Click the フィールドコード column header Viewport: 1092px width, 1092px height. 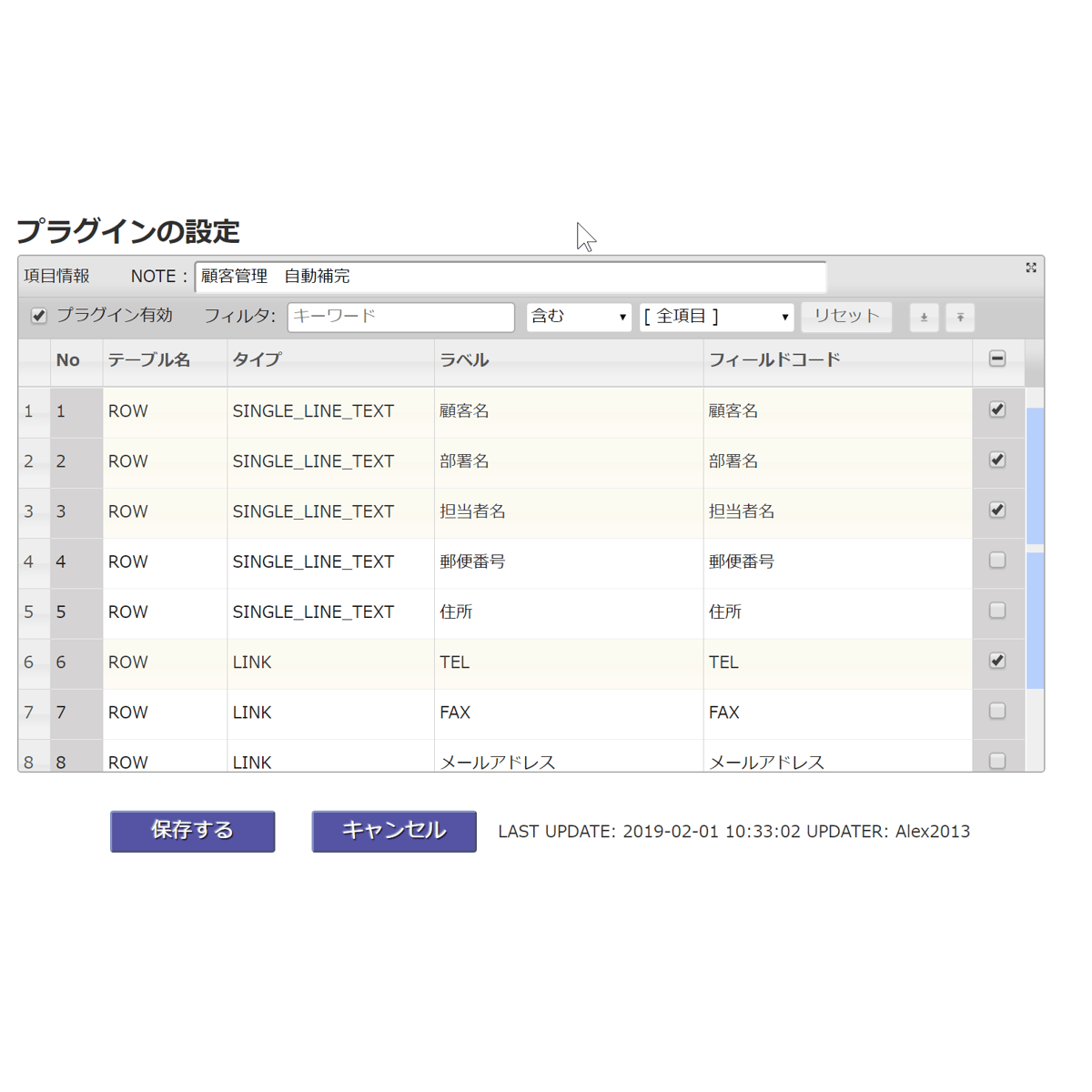(x=774, y=360)
